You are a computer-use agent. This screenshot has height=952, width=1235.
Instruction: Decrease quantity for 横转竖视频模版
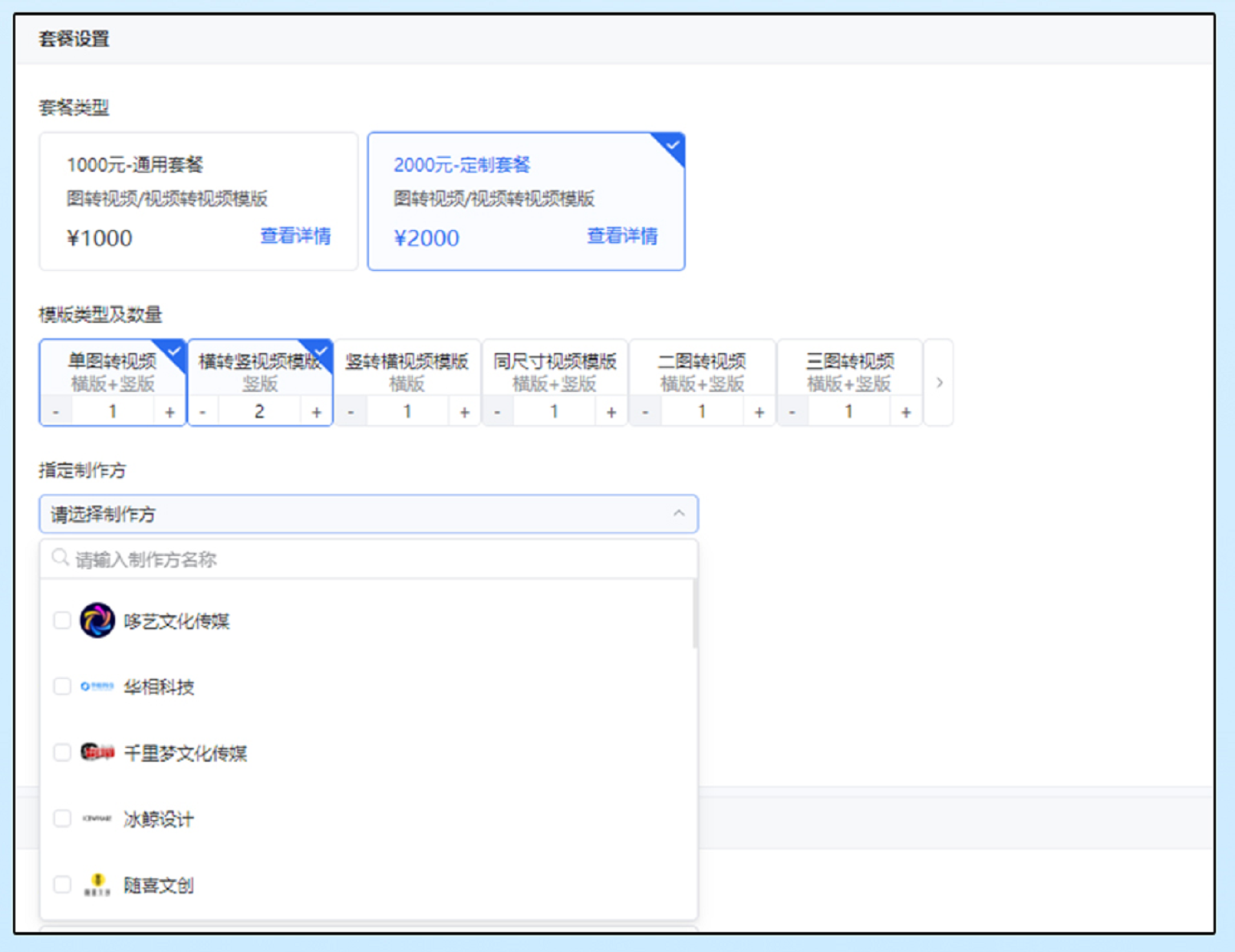pyautogui.click(x=203, y=412)
